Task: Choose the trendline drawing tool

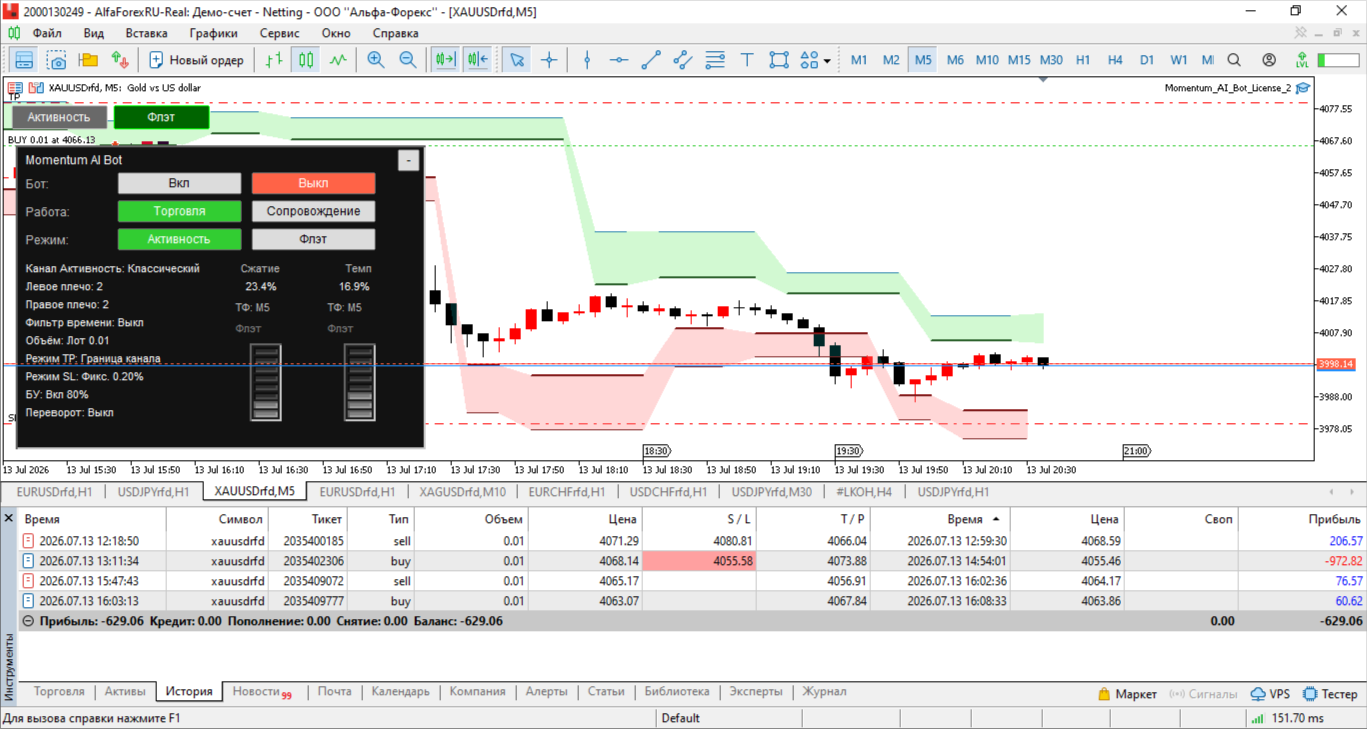Action: click(651, 60)
